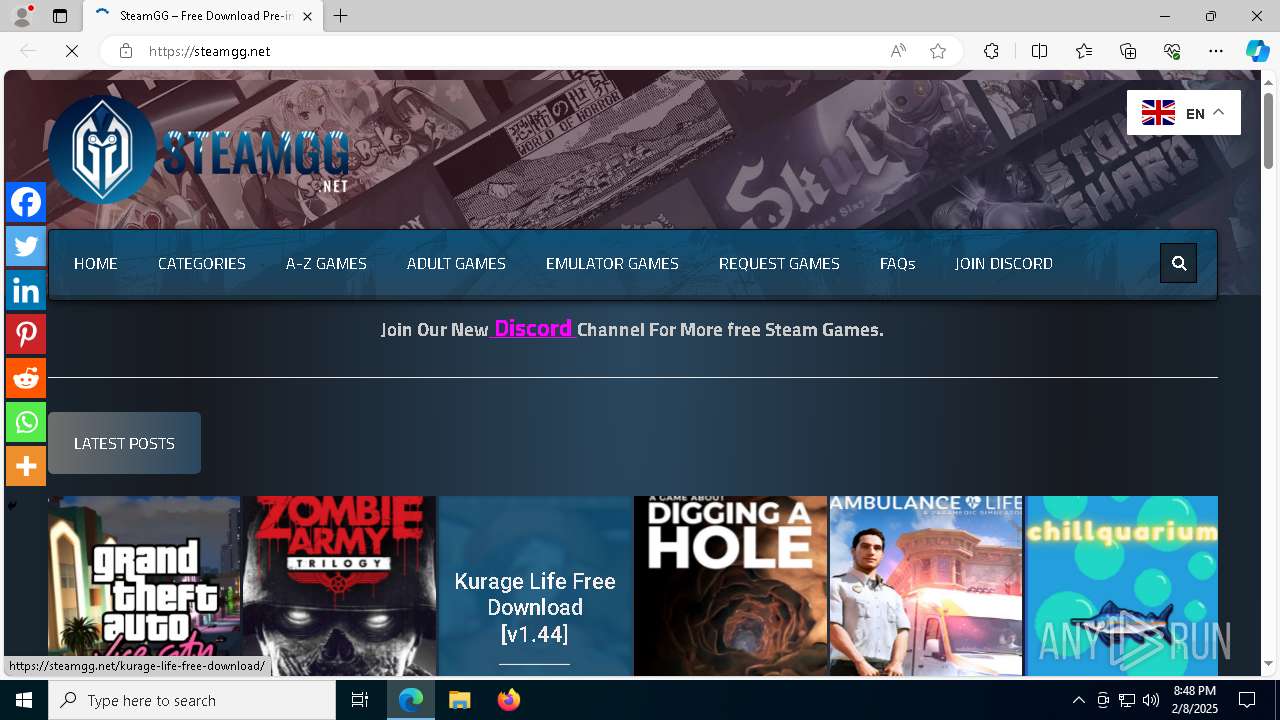Click scrollbar up arrow
1280x720 pixels.
[1268, 81]
